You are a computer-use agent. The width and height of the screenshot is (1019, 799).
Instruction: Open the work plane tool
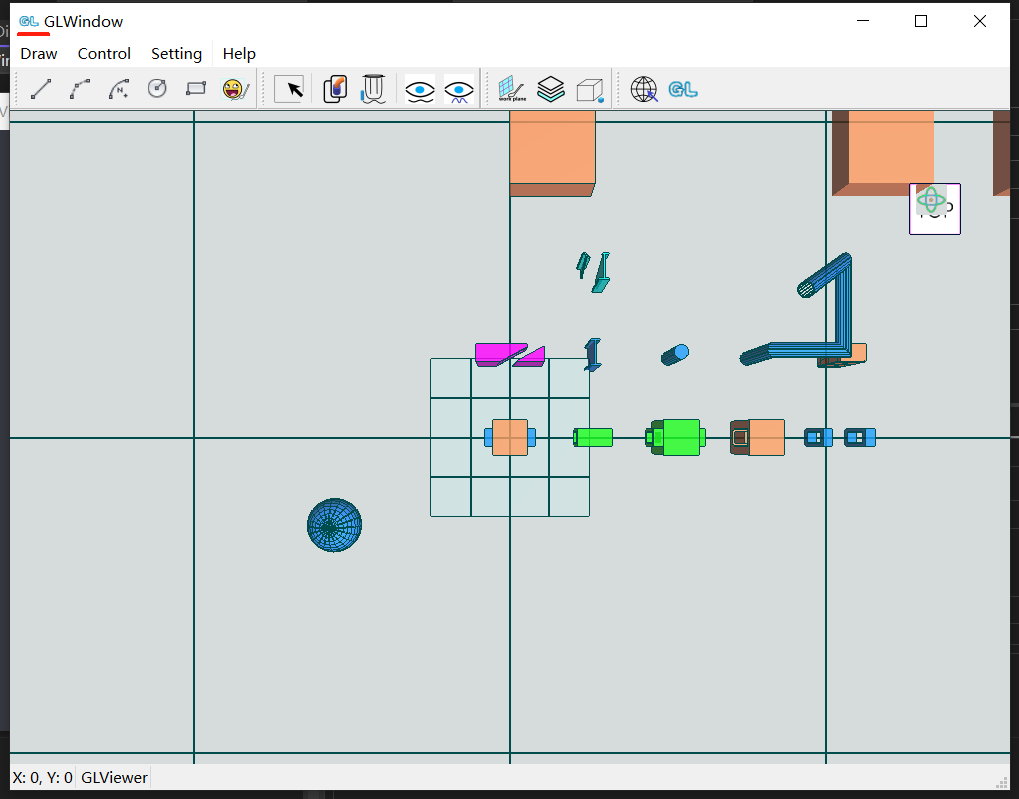(512, 89)
